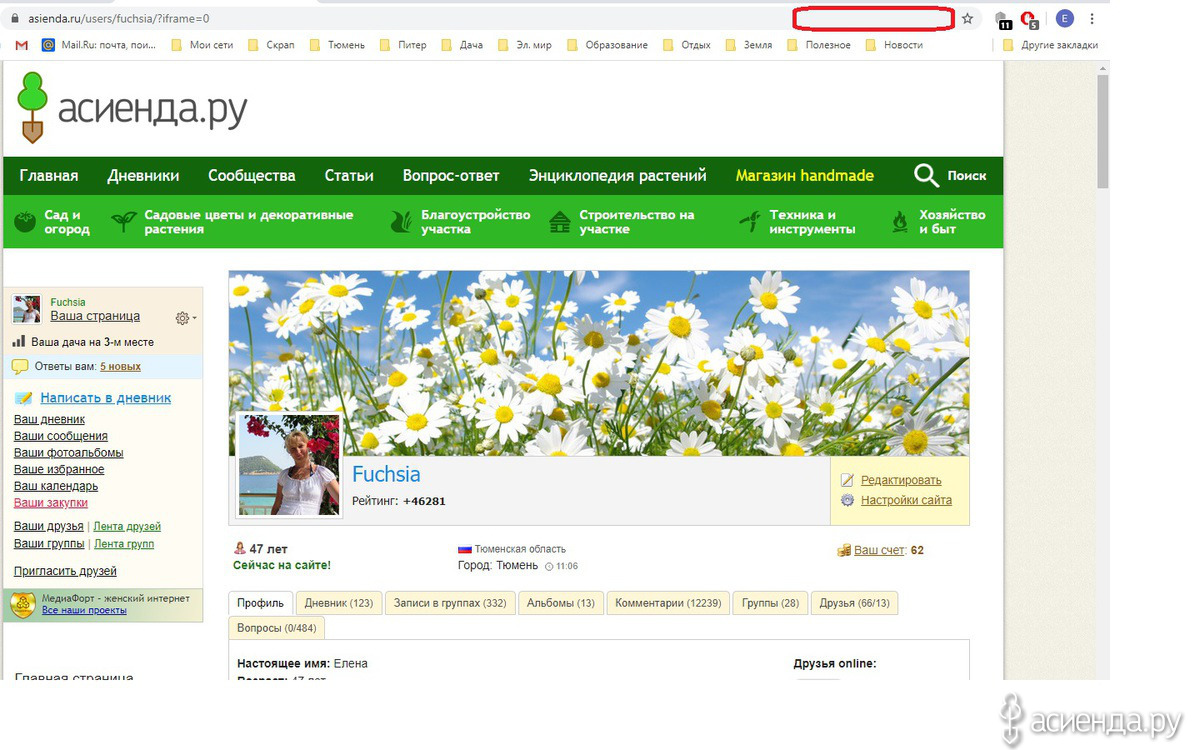The width and height of the screenshot is (1200, 750).
Task: Open the Написать в дневник link
Action: (106, 398)
